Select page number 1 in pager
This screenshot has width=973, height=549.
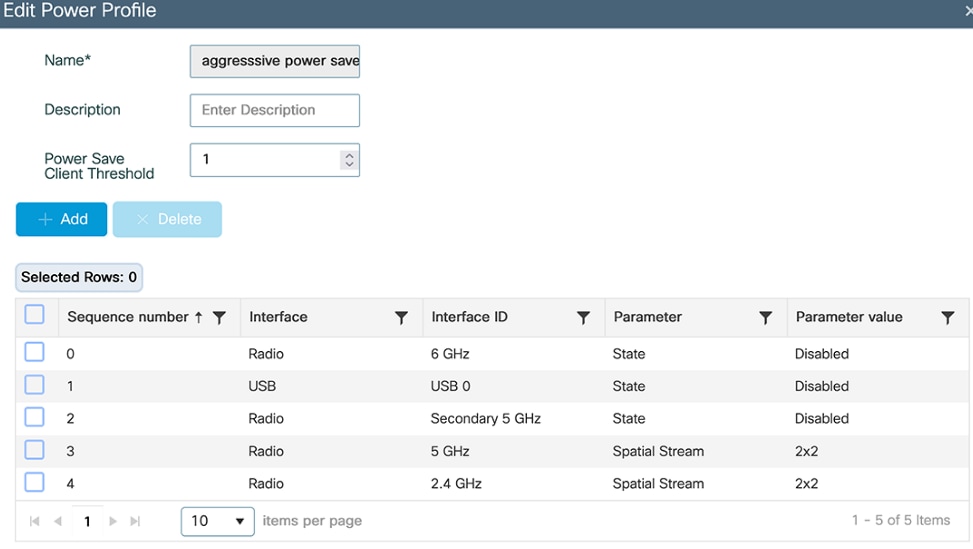87,521
